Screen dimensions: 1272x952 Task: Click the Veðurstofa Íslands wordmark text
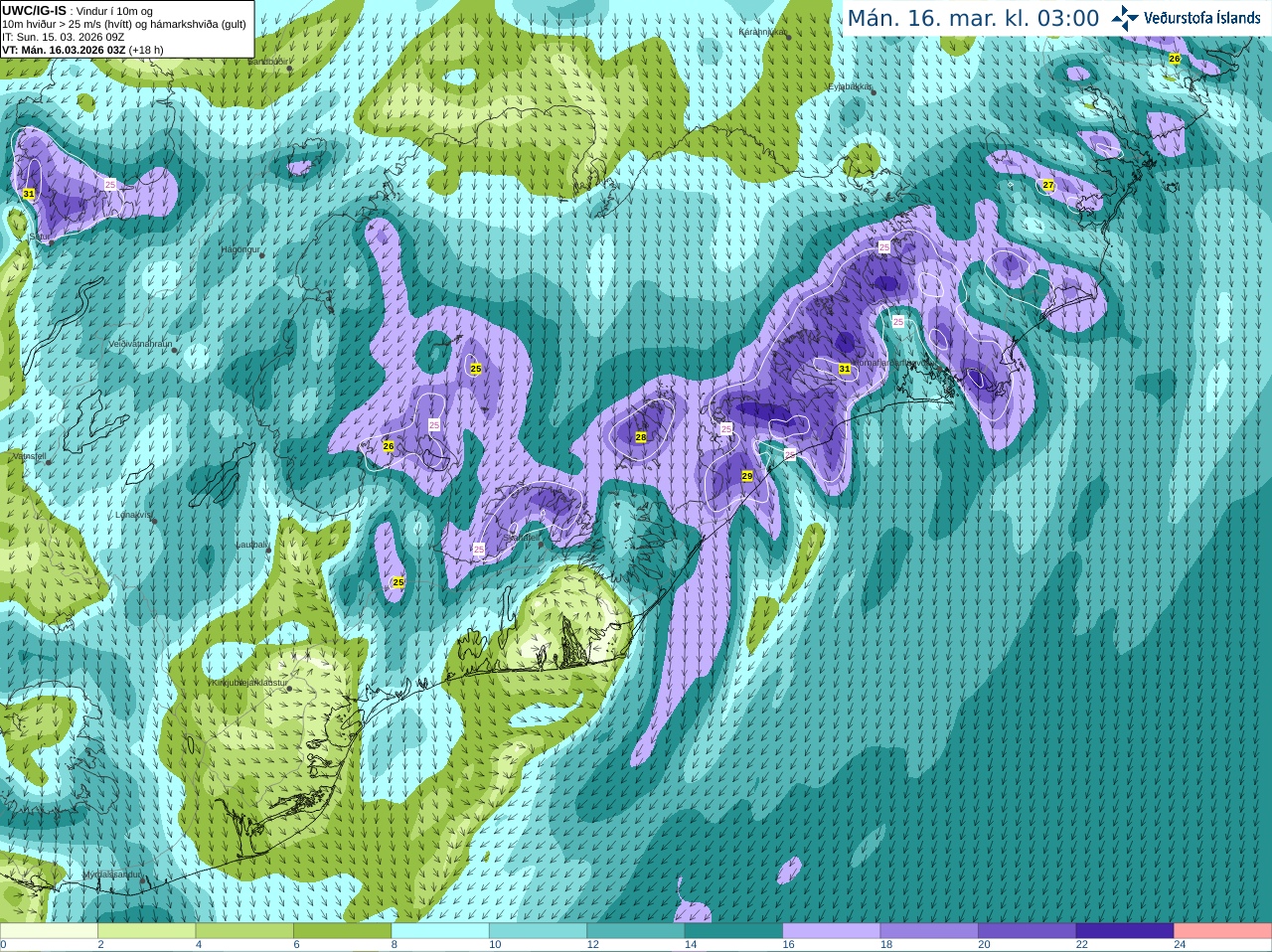click(x=1202, y=17)
